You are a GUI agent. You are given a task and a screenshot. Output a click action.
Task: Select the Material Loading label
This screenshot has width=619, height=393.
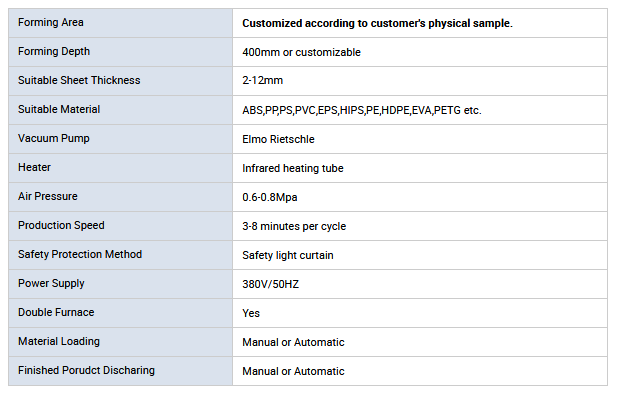[59, 341]
